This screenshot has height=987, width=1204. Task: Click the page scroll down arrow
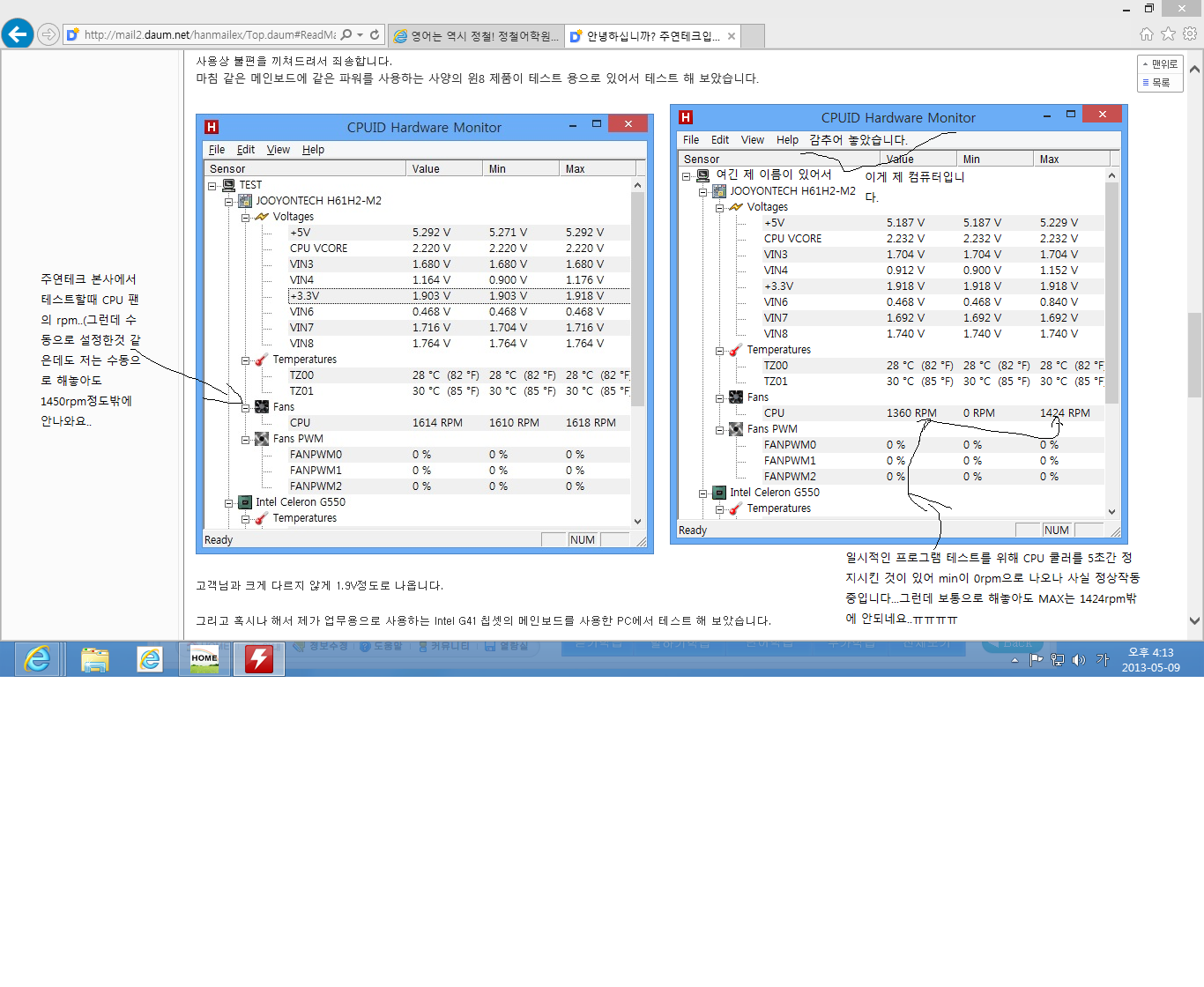coord(1195,620)
